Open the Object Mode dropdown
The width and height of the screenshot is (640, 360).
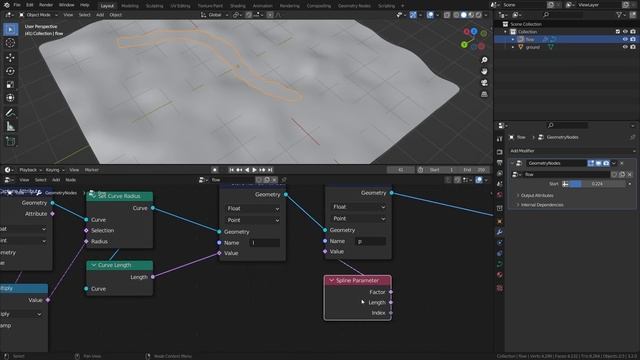tap(38, 15)
